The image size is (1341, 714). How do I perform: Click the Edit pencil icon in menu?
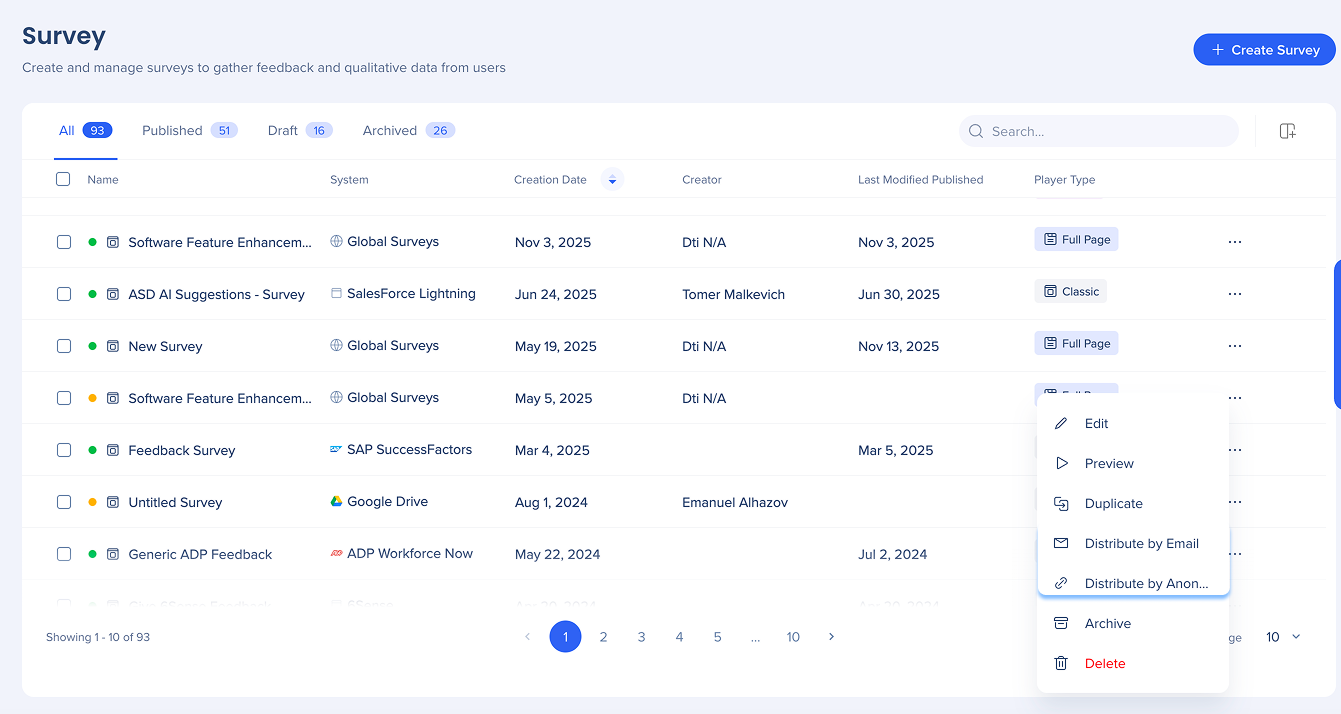click(1061, 424)
